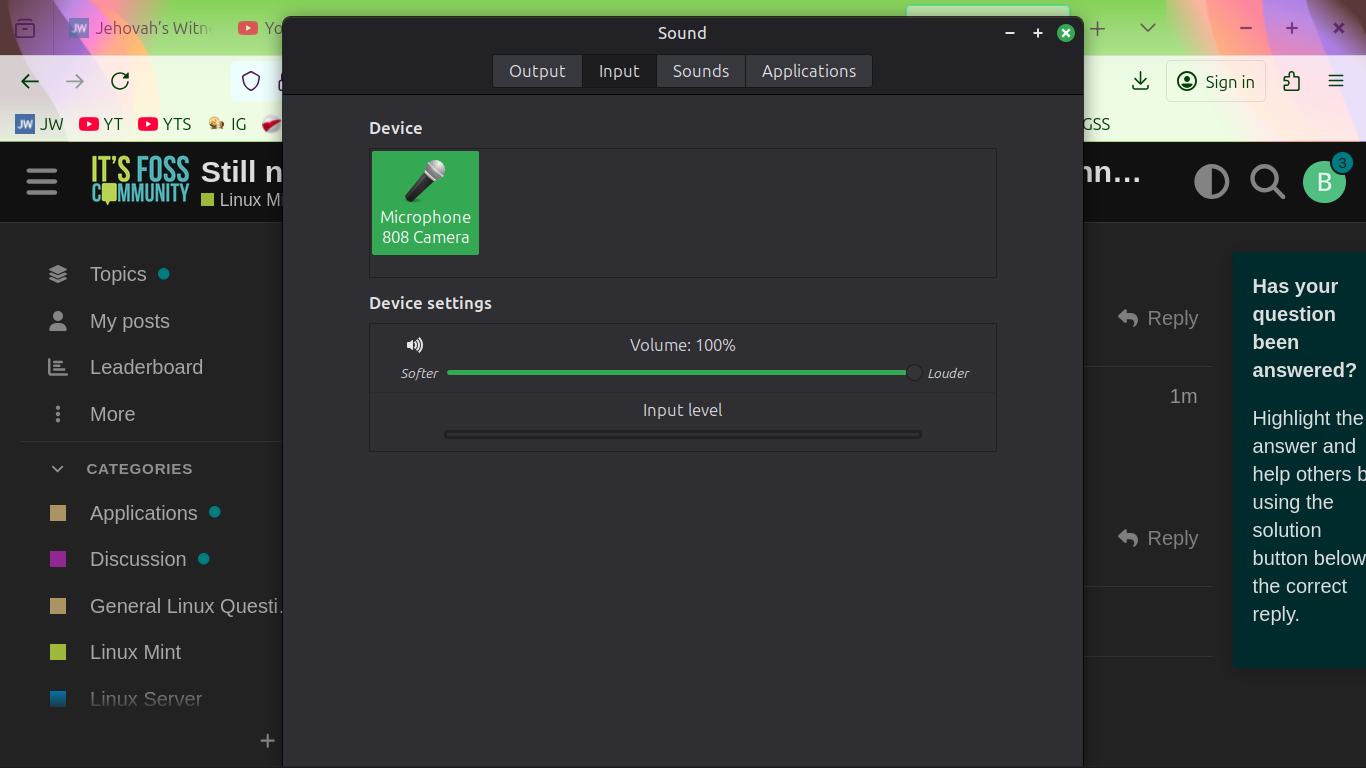This screenshot has width=1366, height=768.
Task: Mute input using the speaker volume icon
Action: pos(415,345)
